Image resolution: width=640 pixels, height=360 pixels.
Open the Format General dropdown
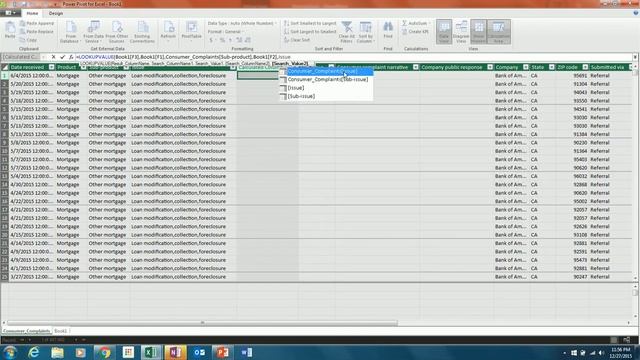pos(226,31)
